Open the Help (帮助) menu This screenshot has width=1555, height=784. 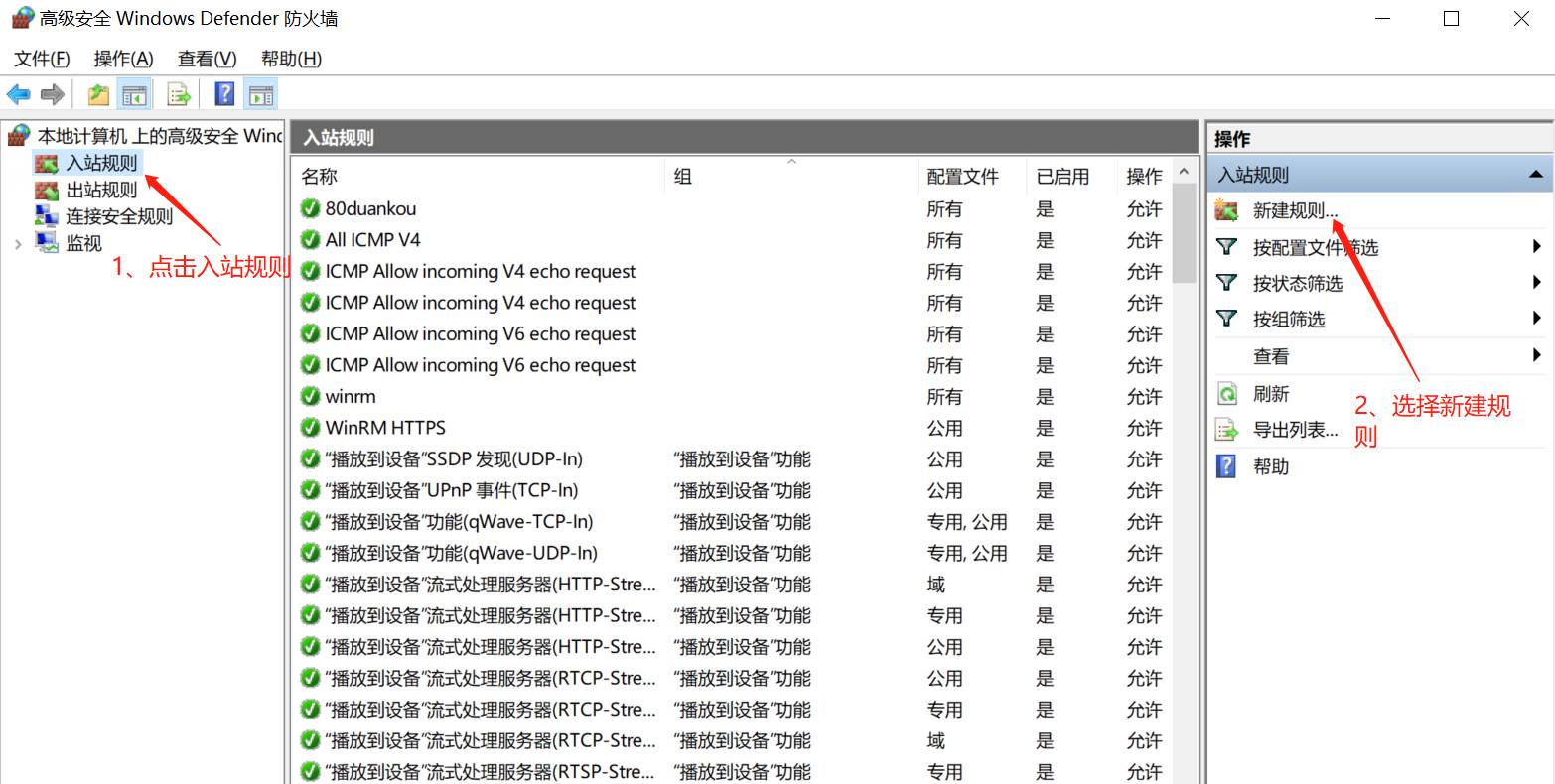tap(291, 59)
